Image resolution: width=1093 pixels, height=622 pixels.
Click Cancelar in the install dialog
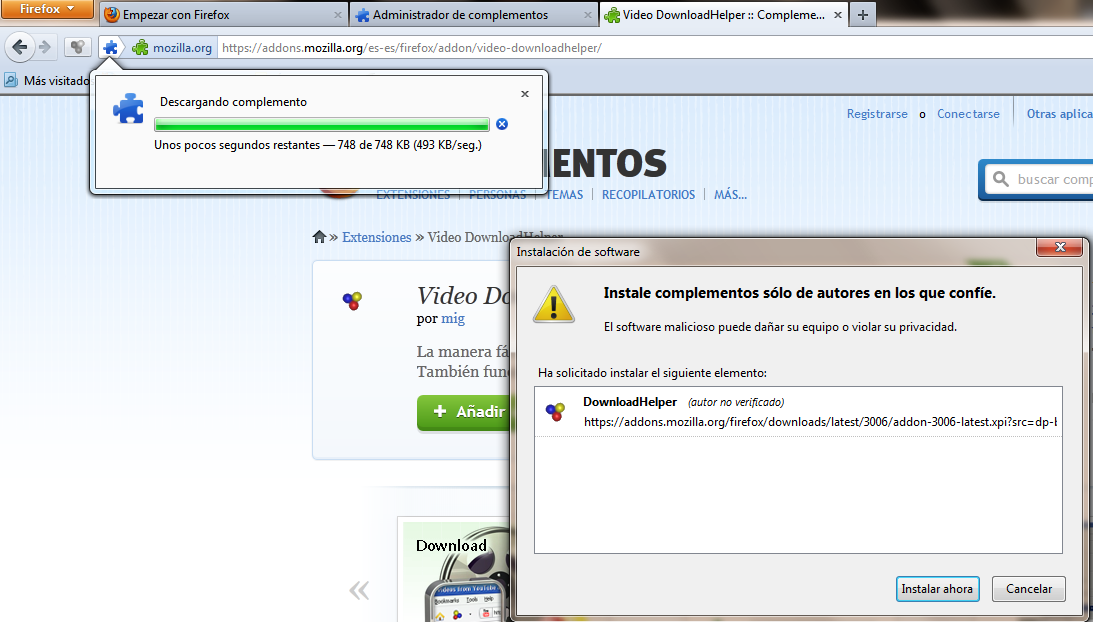coord(1028,589)
